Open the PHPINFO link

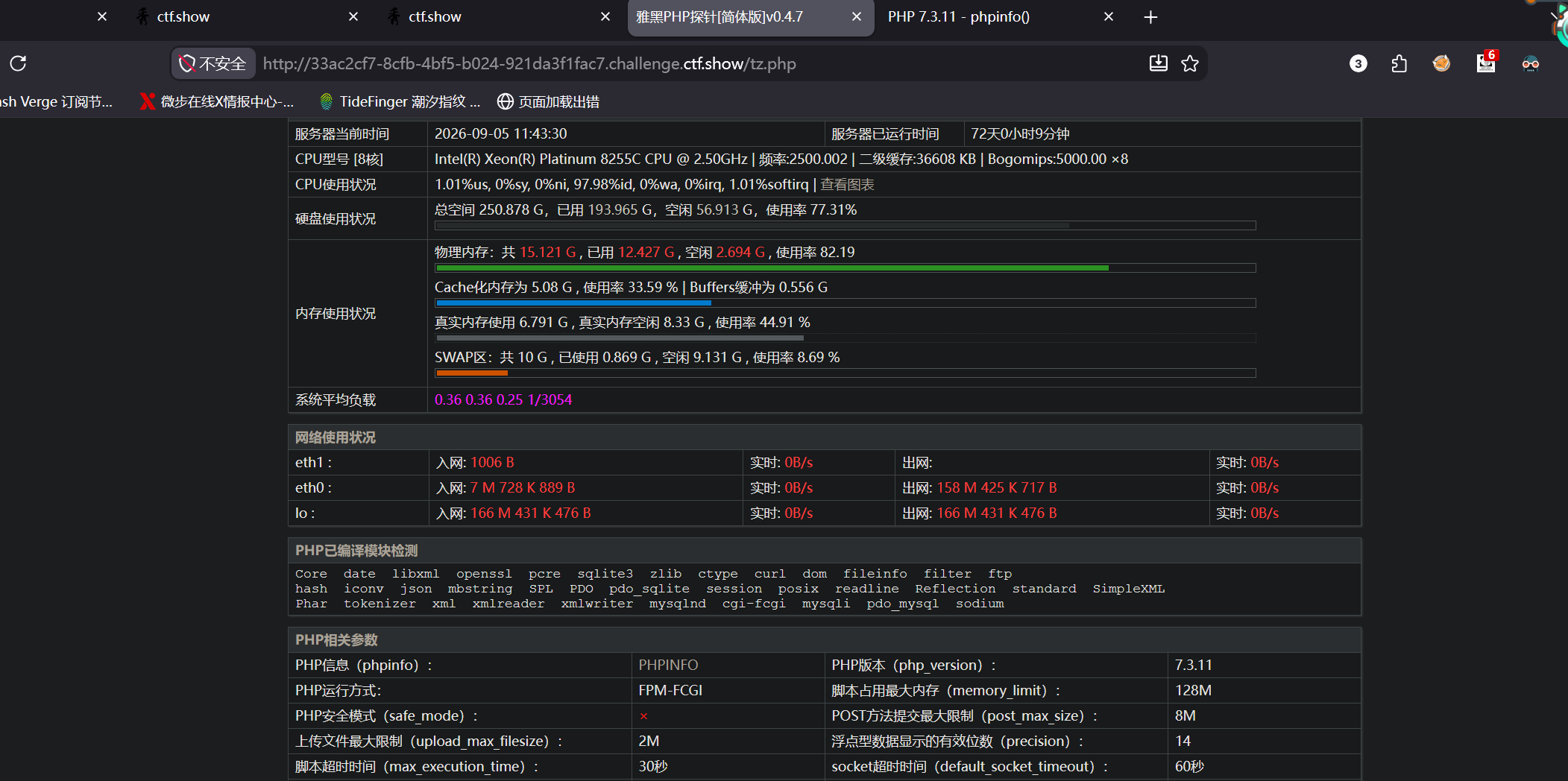(668, 665)
